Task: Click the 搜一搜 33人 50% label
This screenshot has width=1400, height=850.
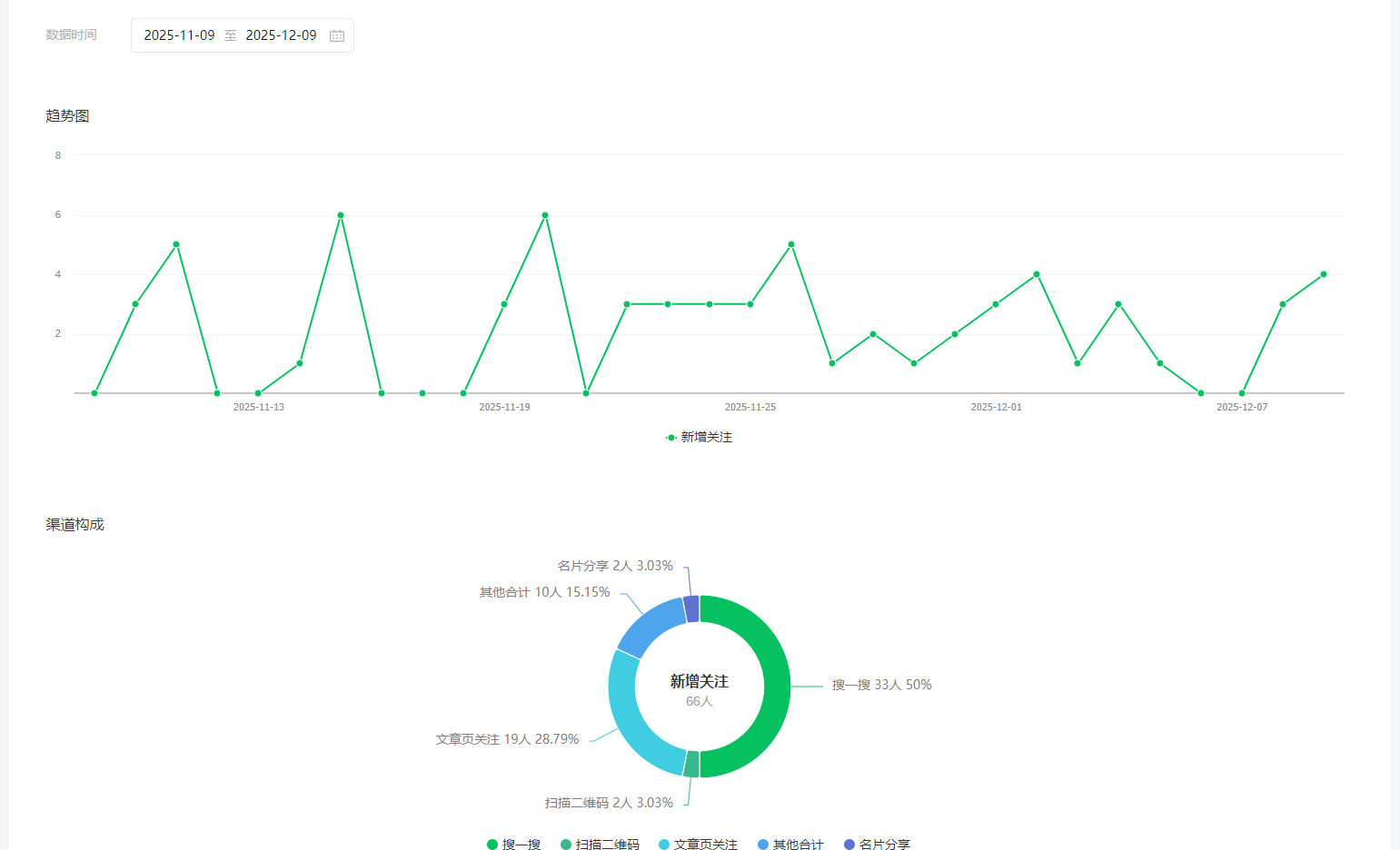Action: tap(882, 685)
